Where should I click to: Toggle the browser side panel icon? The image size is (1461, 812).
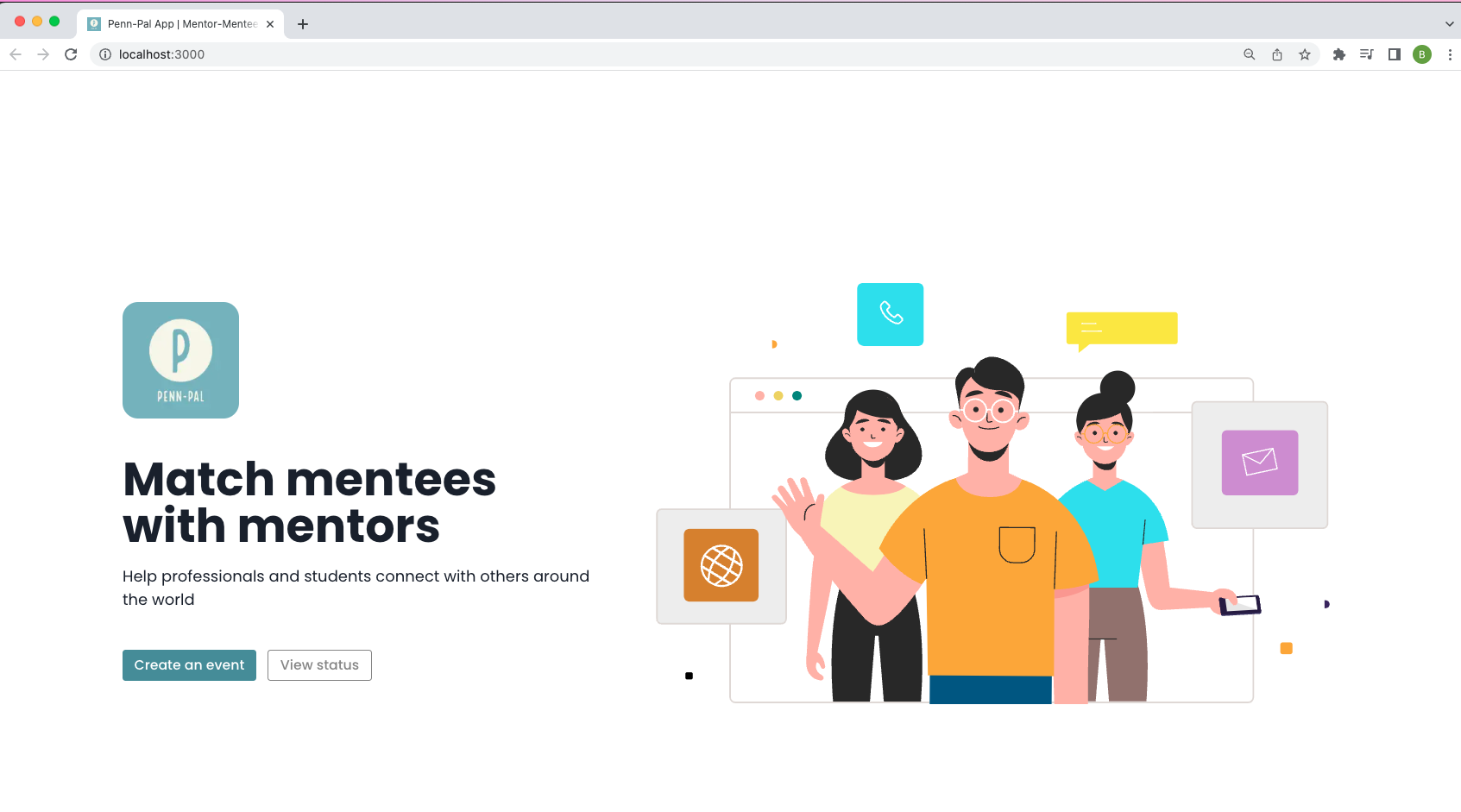pos(1394,54)
